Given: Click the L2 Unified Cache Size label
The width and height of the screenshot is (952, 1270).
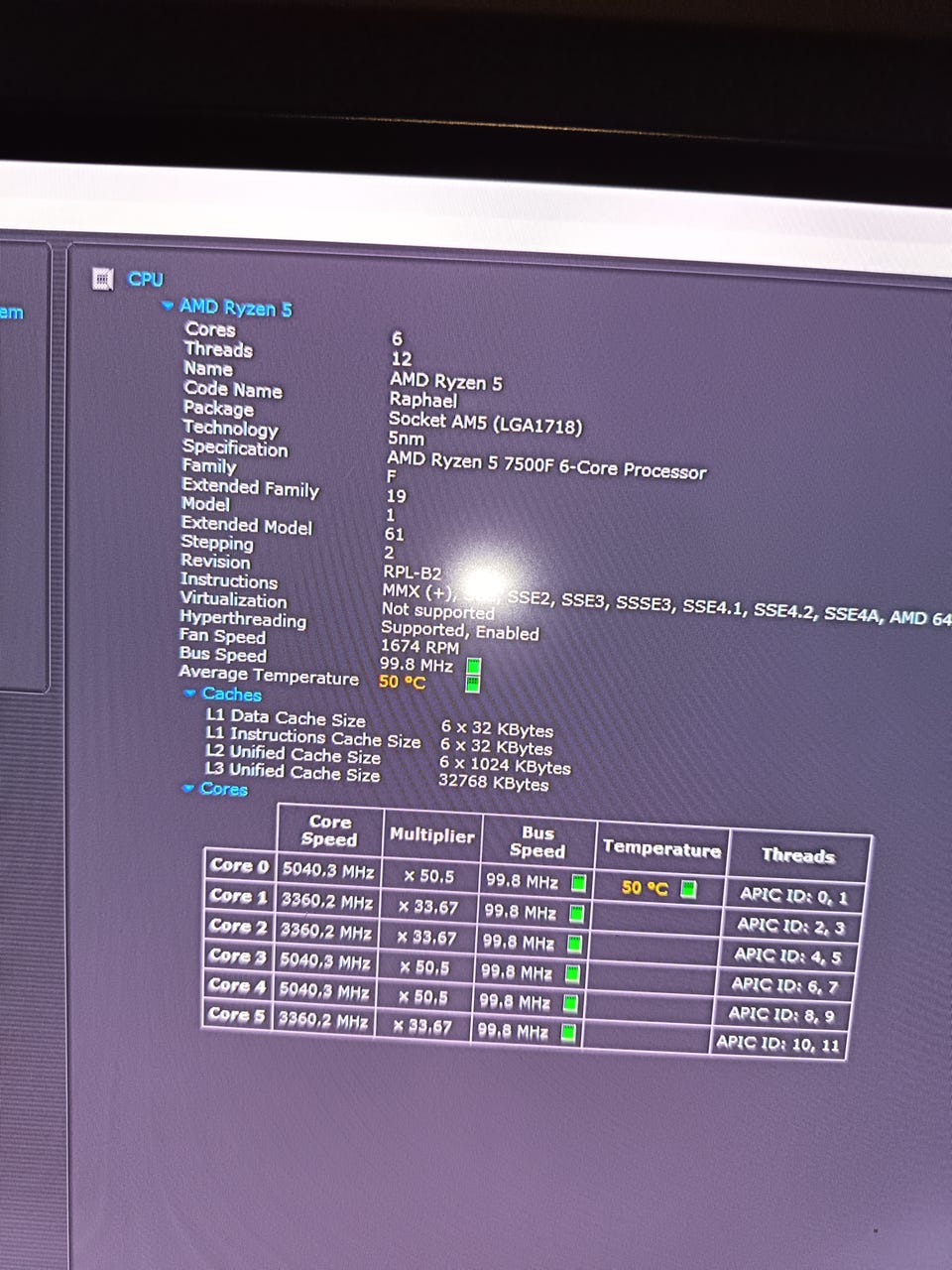Looking at the screenshot, I should (293, 753).
